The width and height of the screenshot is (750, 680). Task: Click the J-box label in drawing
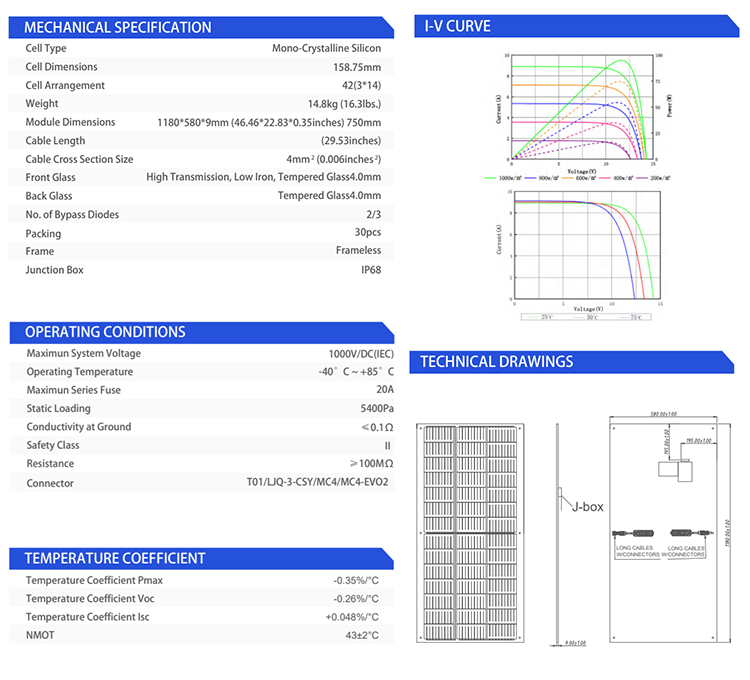(x=587, y=507)
